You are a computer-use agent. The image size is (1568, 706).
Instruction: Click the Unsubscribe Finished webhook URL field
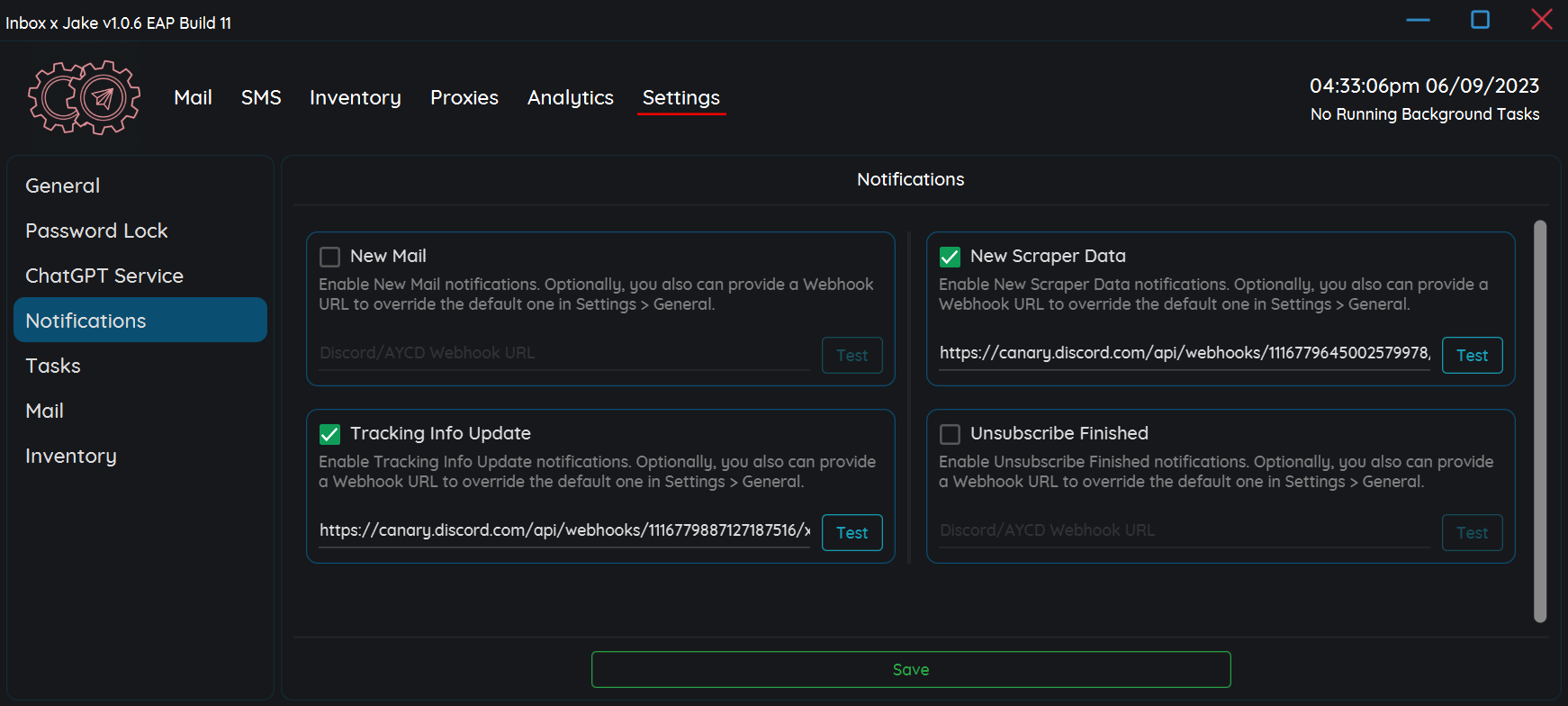pyautogui.click(x=1183, y=530)
